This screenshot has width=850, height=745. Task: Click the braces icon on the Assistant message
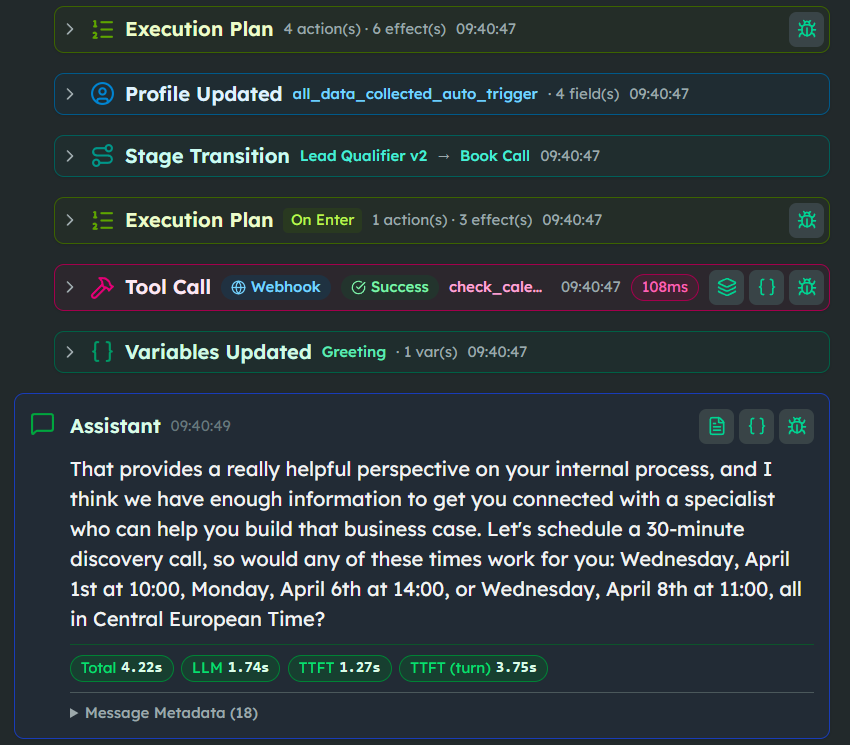[x=756, y=426]
